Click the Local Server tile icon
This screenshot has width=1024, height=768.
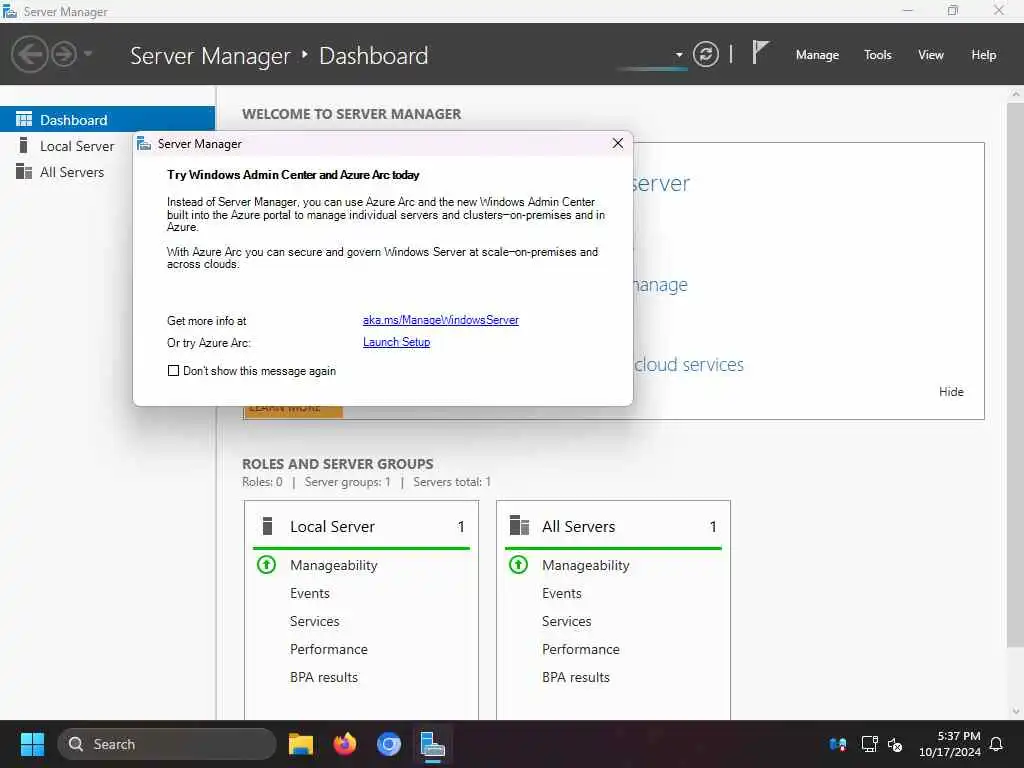click(267, 526)
